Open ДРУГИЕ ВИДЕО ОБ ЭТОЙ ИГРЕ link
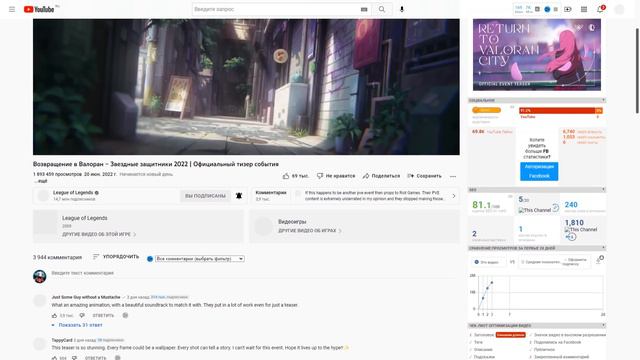The height and width of the screenshot is (360, 640). 99,234
